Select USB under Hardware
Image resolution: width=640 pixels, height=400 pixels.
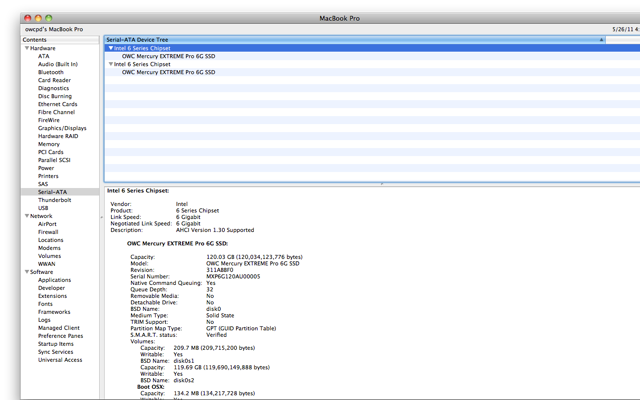(x=43, y=208)
